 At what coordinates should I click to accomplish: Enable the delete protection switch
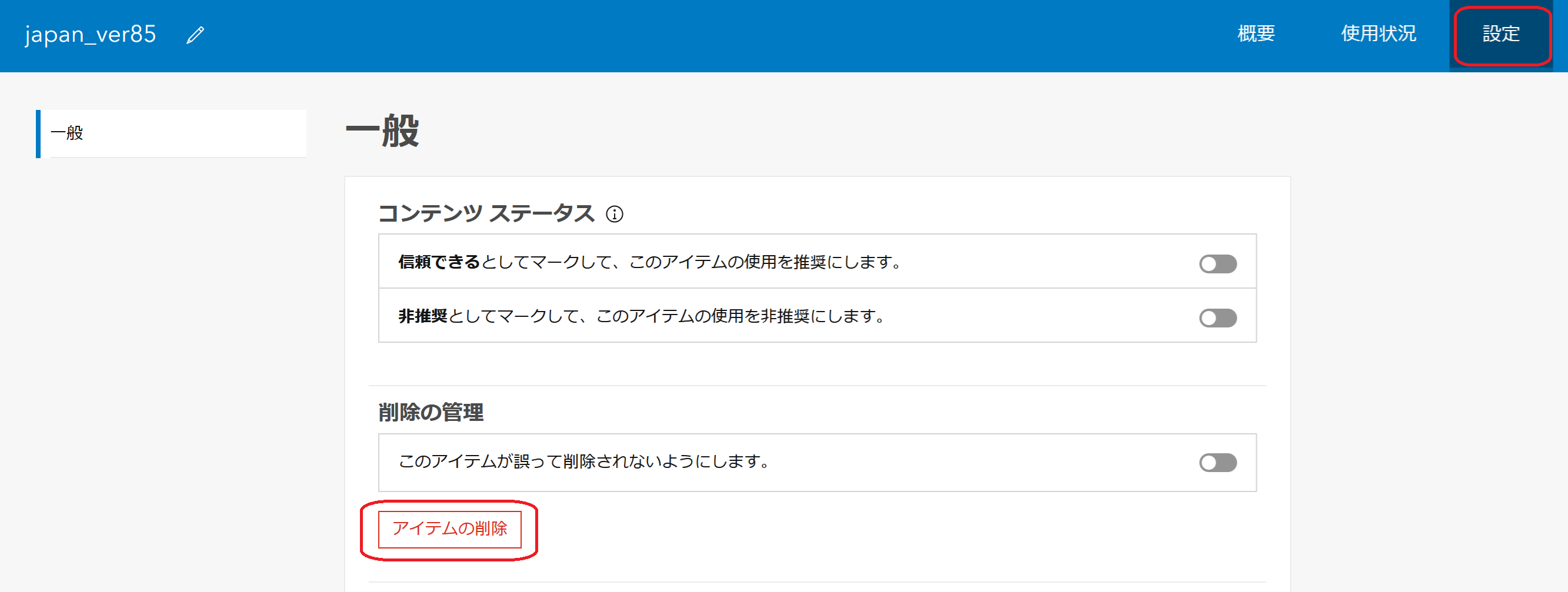tap(1217, 463)
